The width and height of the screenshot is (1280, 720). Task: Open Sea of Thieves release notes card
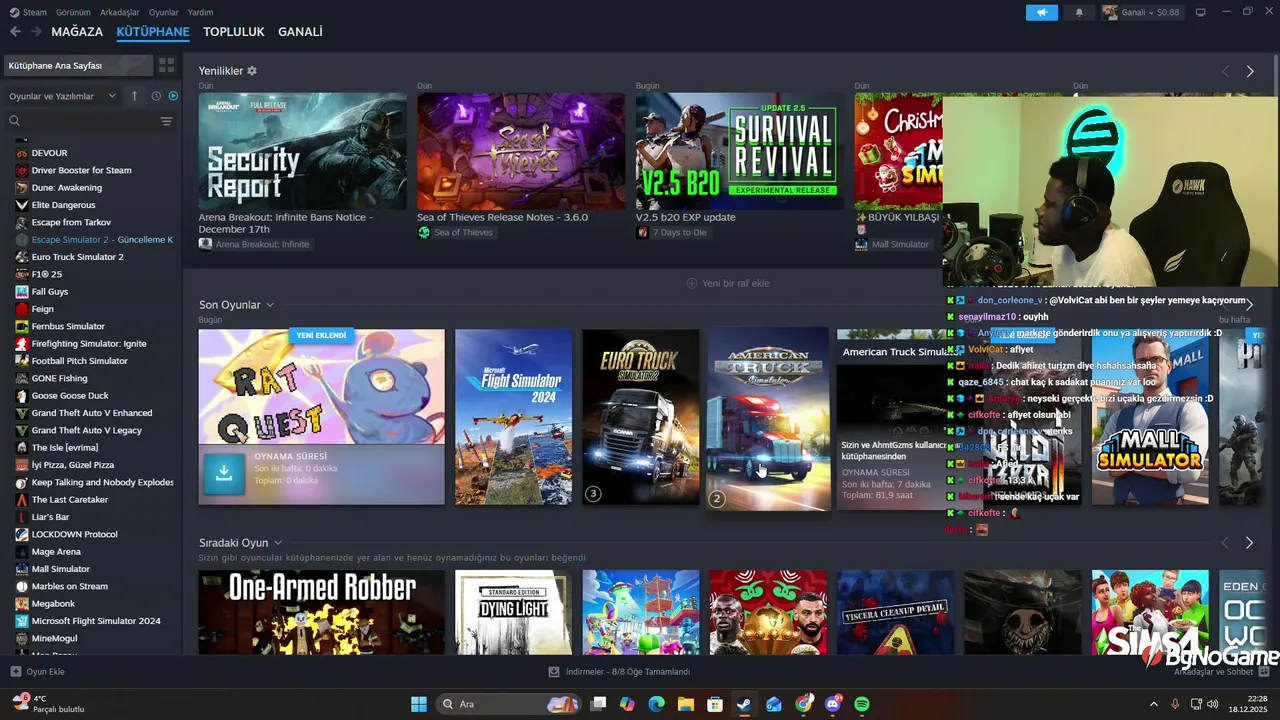point(521,151)
